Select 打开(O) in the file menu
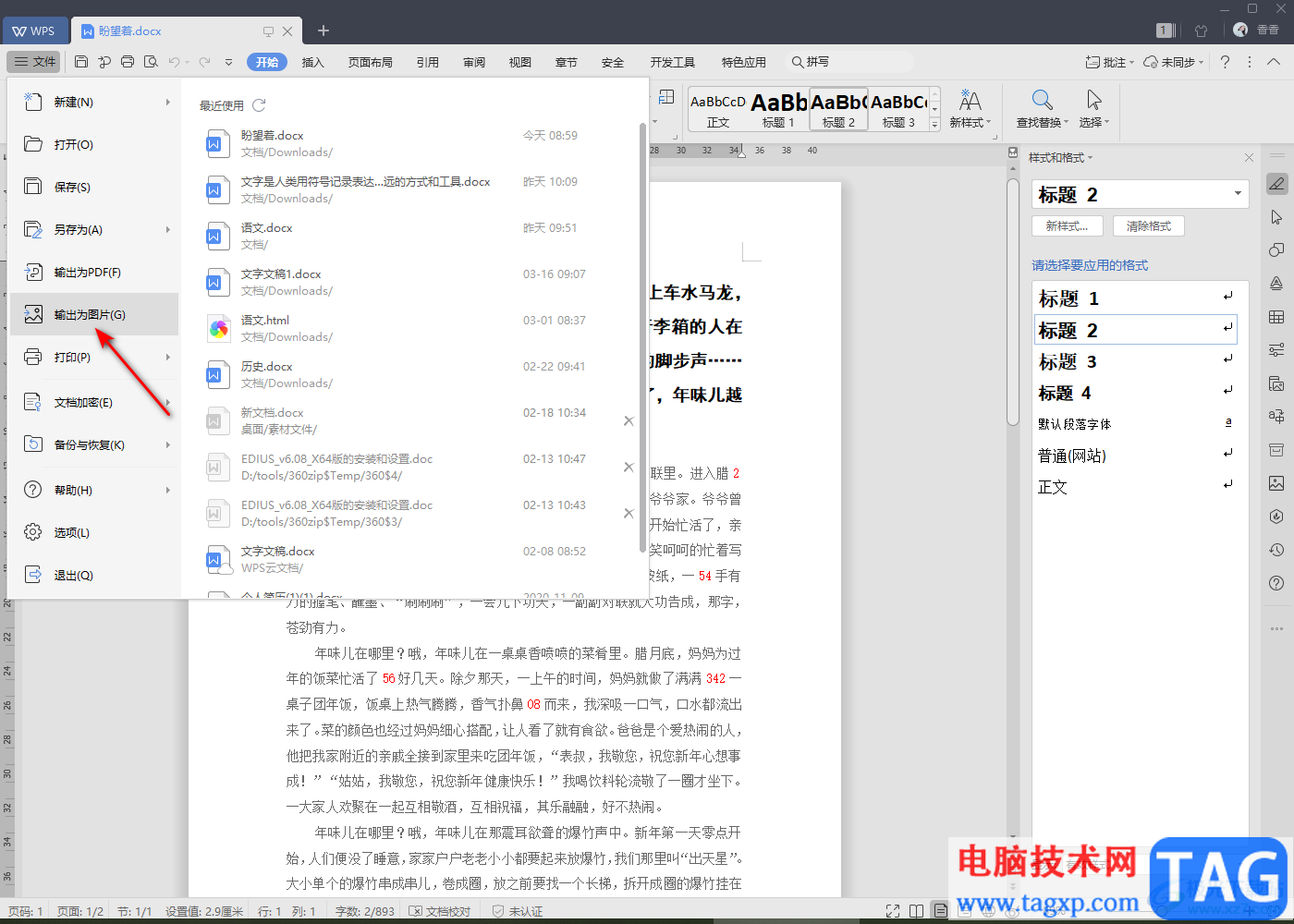 [94, 145]
